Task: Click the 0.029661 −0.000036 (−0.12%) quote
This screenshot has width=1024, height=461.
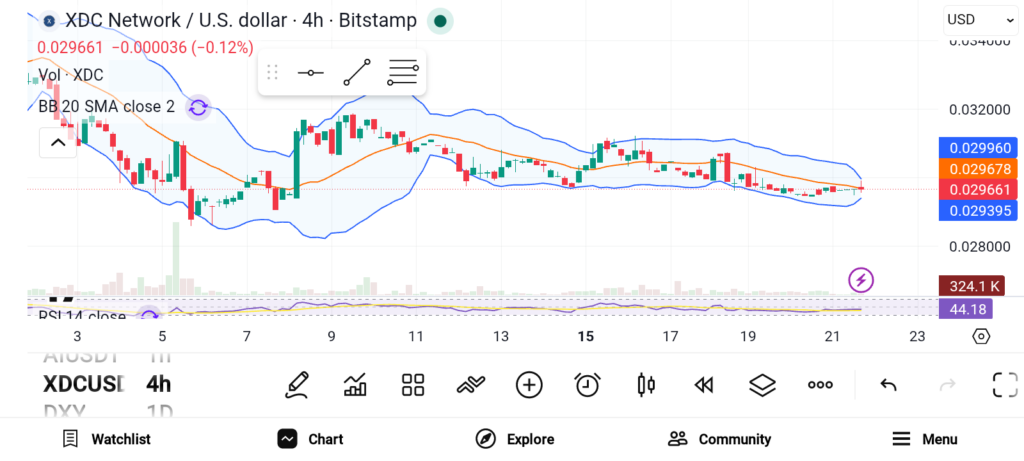Action: pos(146,48)
